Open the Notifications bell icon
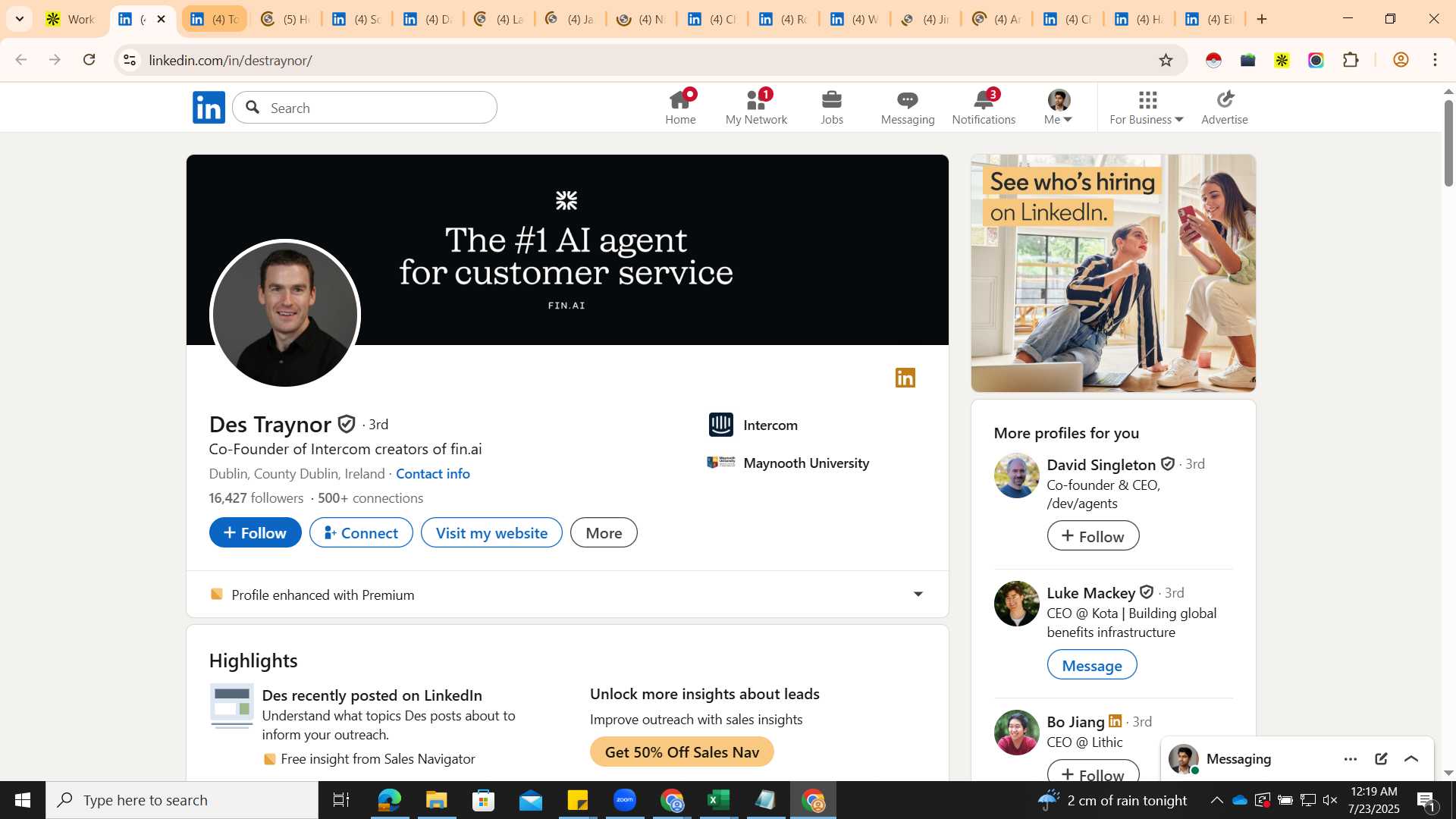The height and width of the screenshot is (819, 1456). [x=984, y=107]
